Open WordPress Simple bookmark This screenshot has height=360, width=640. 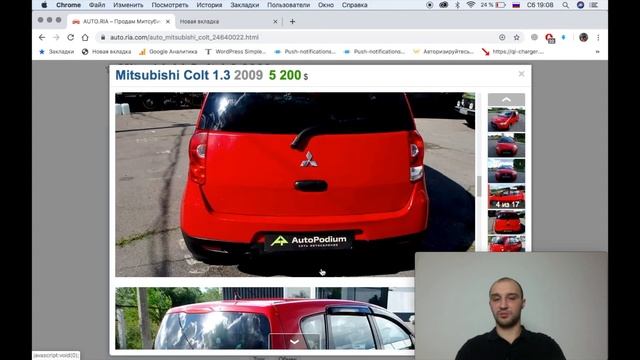click(x=236, y=51)
